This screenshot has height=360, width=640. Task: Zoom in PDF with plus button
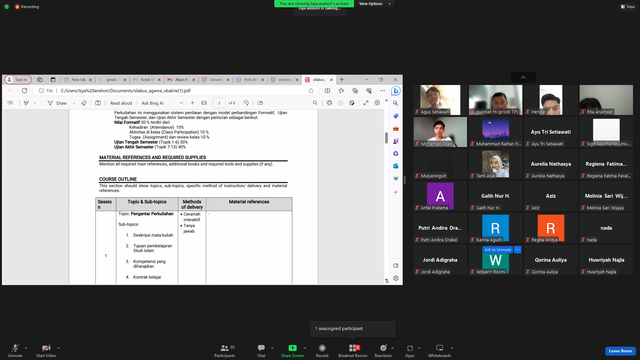(193, 103)
